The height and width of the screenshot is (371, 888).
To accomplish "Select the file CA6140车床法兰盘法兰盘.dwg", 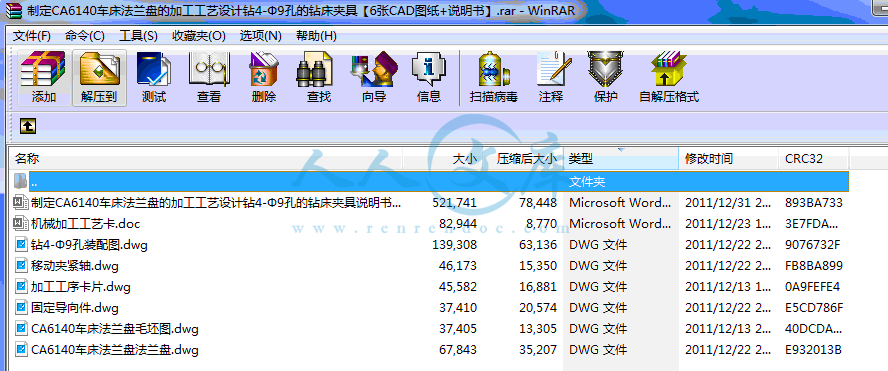I will point(115,349).
